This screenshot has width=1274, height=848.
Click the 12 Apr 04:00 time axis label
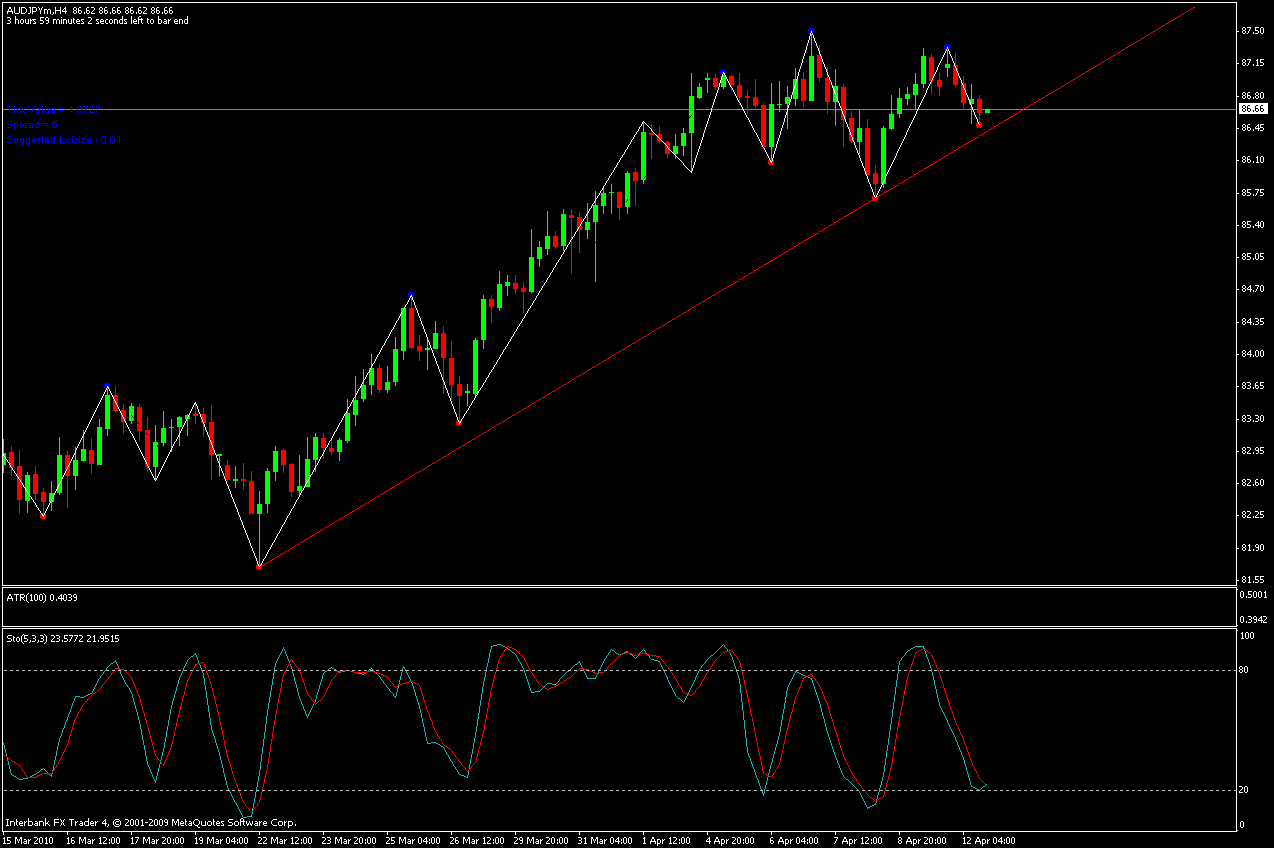[x=988, y=840]
